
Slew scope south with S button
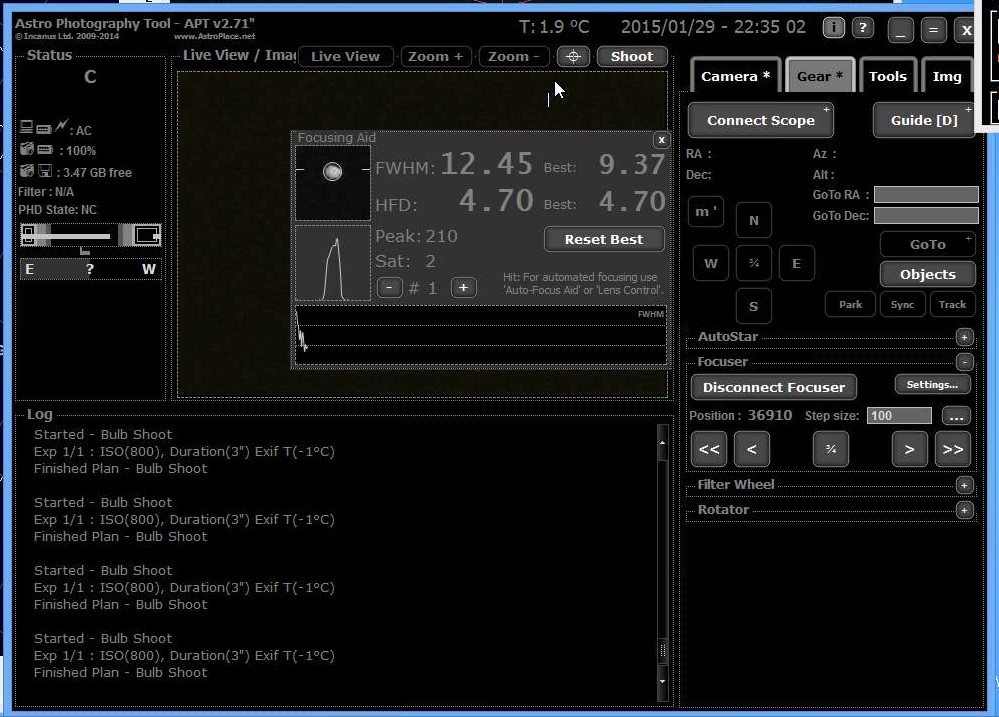[754, 307]
